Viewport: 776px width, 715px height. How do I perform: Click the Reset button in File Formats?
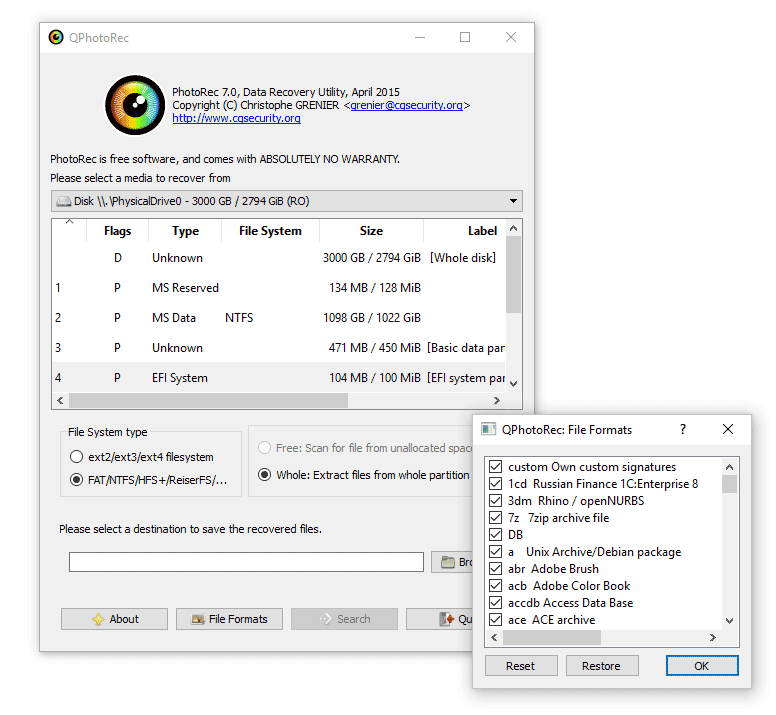pyautogui.click(x=521, y=666)
